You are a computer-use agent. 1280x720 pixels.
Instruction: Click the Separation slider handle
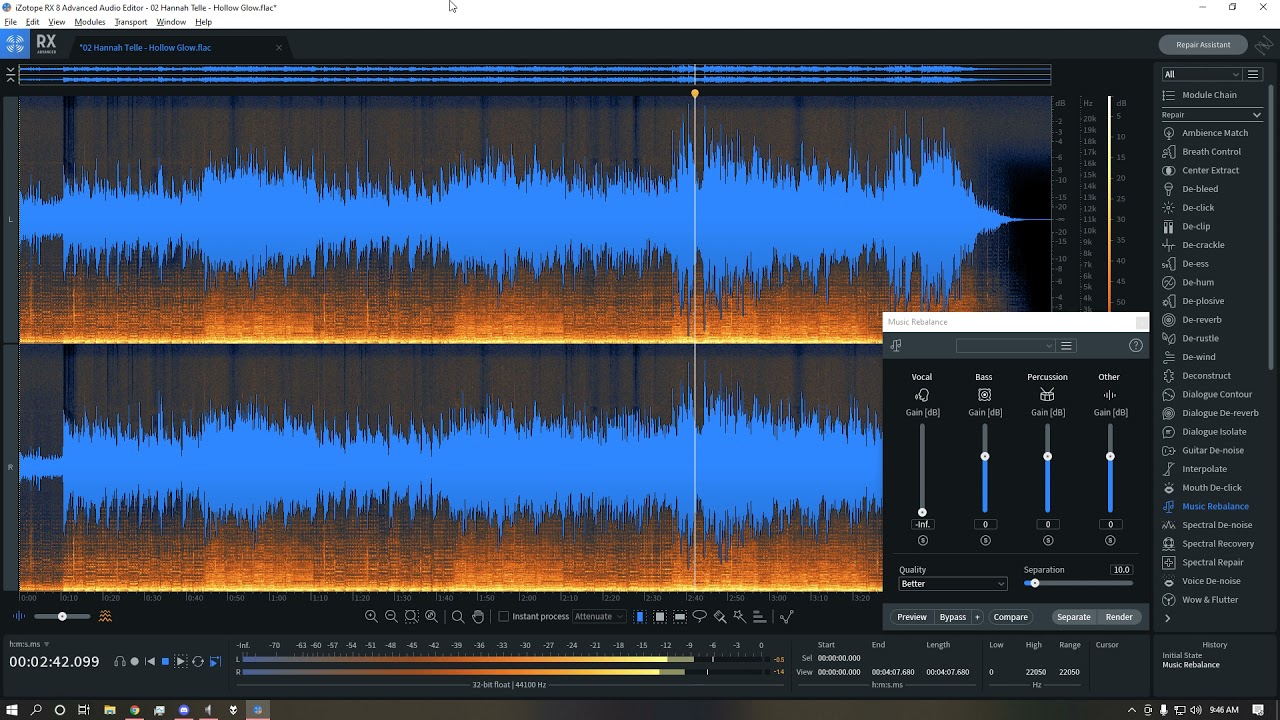[x=1034, y=583]
